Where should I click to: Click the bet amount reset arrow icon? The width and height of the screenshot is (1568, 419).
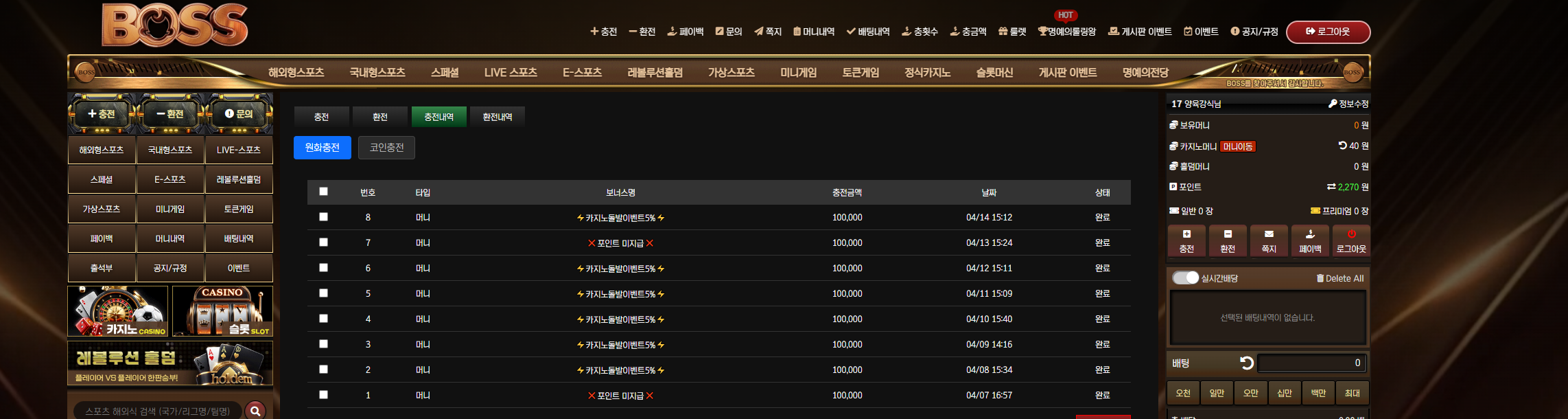1247,363
